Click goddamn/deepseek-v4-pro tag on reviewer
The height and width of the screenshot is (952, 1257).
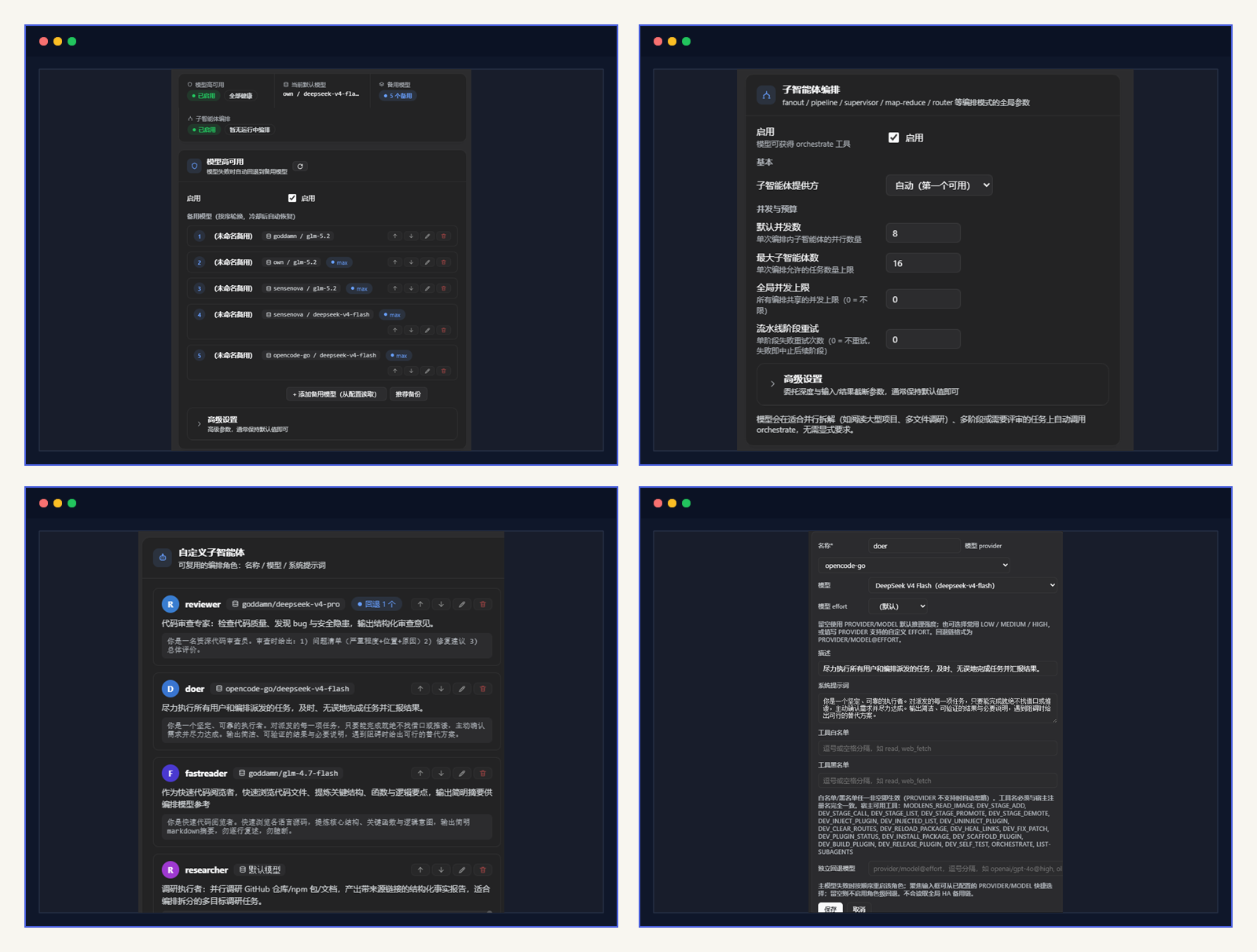pos(286,604)
